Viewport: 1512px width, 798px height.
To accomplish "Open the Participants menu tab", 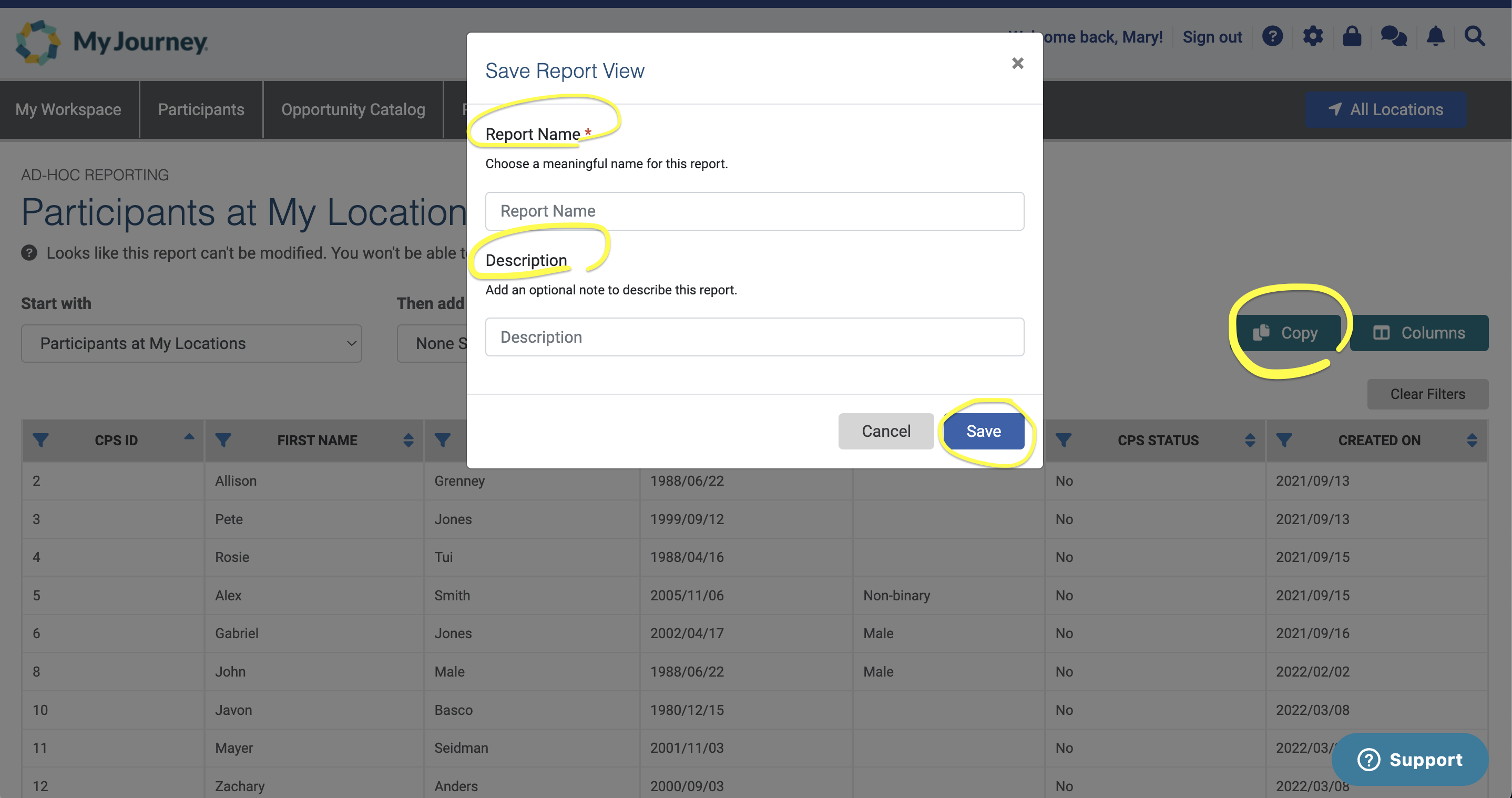I will tap(201, 109).
